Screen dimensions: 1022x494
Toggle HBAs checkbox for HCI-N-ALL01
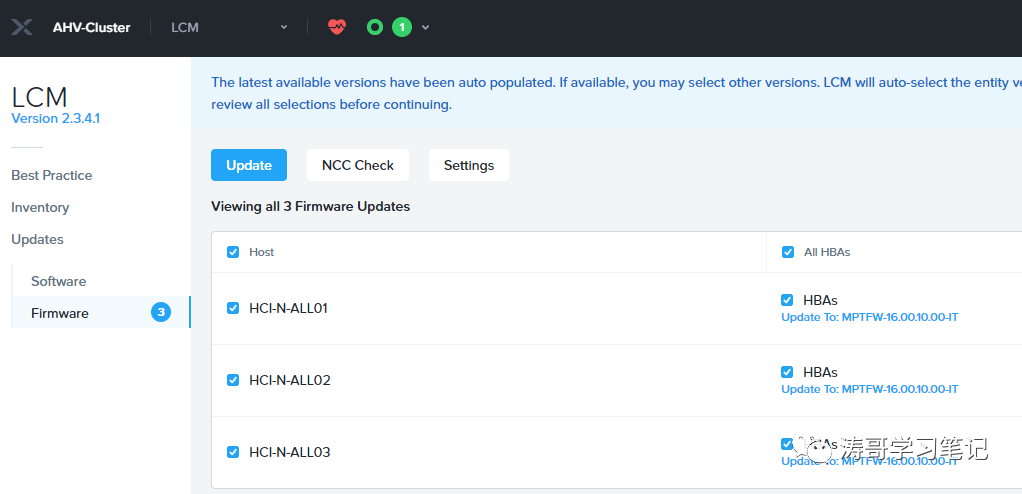pos(787,300)
